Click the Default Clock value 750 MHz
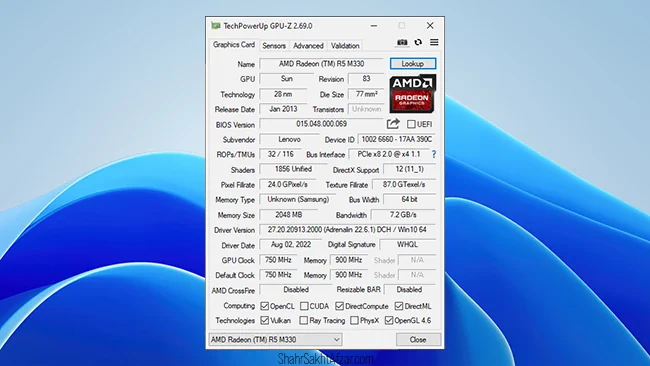 279,275
